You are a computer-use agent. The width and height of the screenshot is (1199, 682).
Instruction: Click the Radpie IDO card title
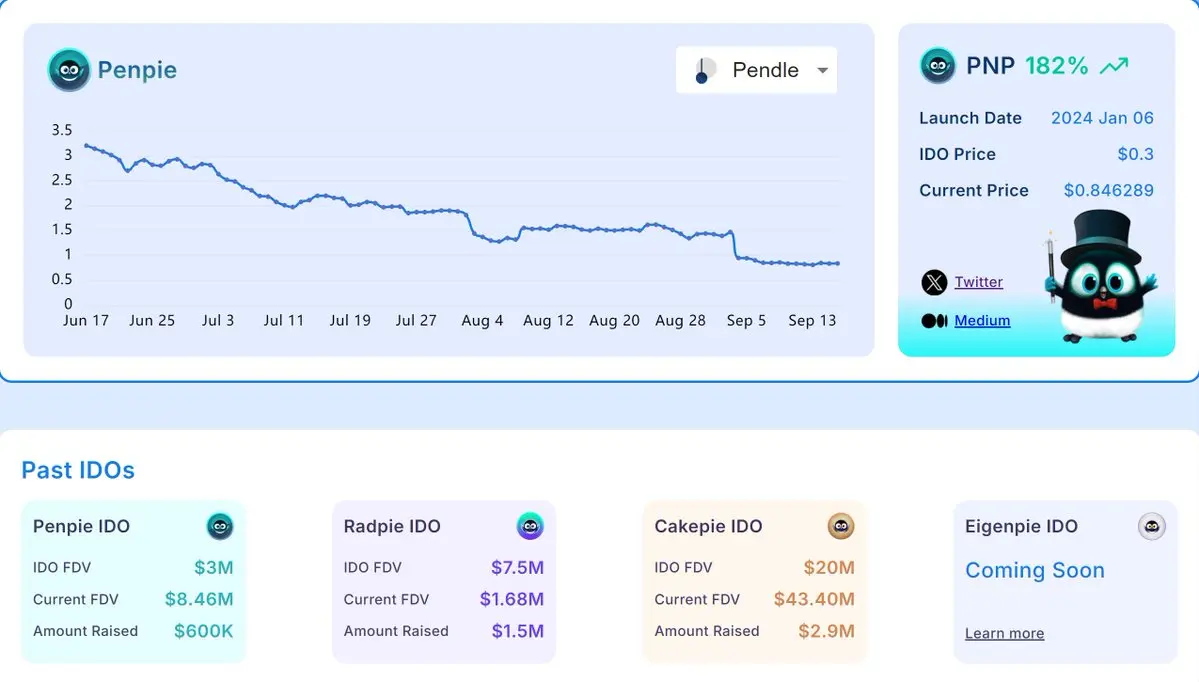click(x=392, y=527)
